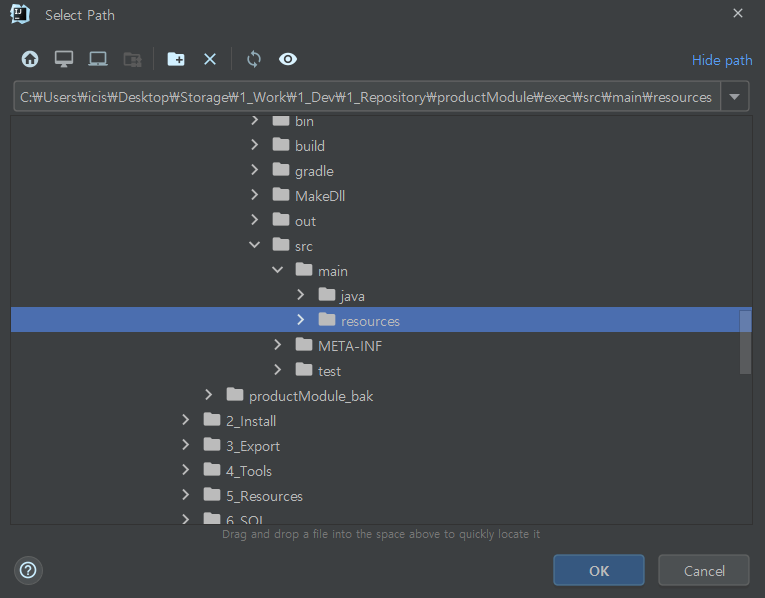Expand the build folder
The image size is (765, 598).
254,144
